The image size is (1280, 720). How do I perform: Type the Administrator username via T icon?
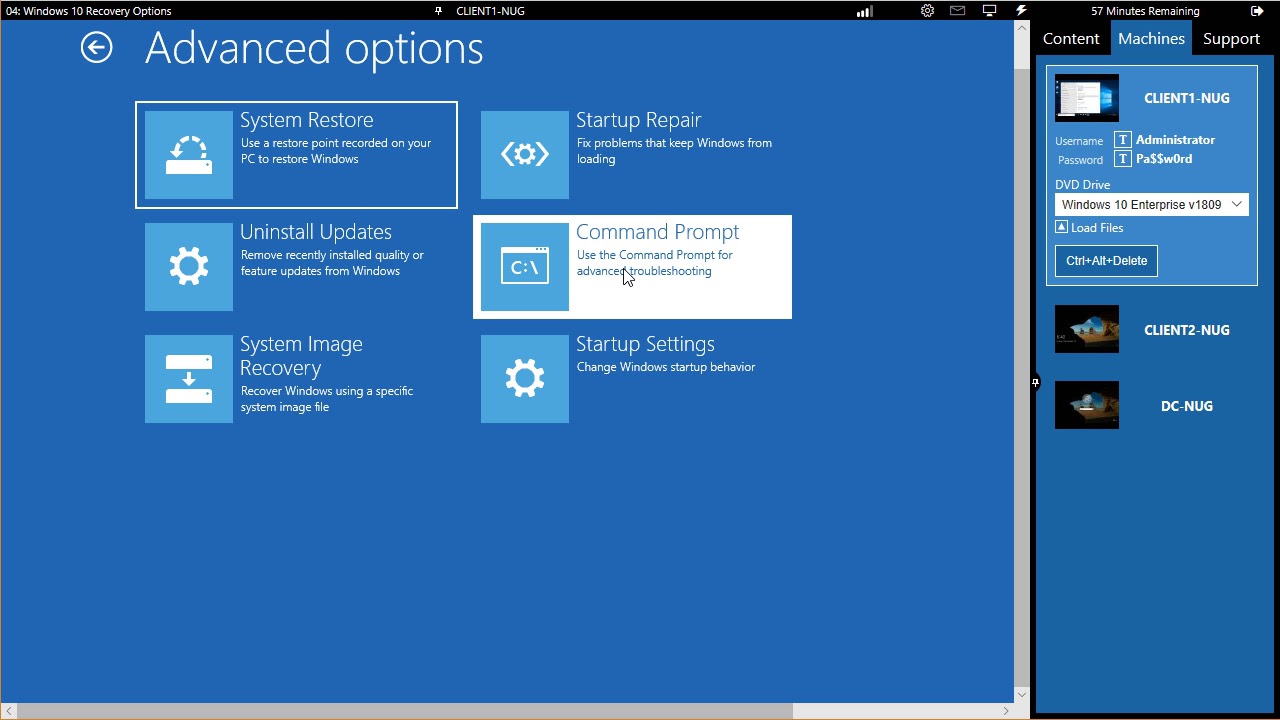tap(1123, 140)
